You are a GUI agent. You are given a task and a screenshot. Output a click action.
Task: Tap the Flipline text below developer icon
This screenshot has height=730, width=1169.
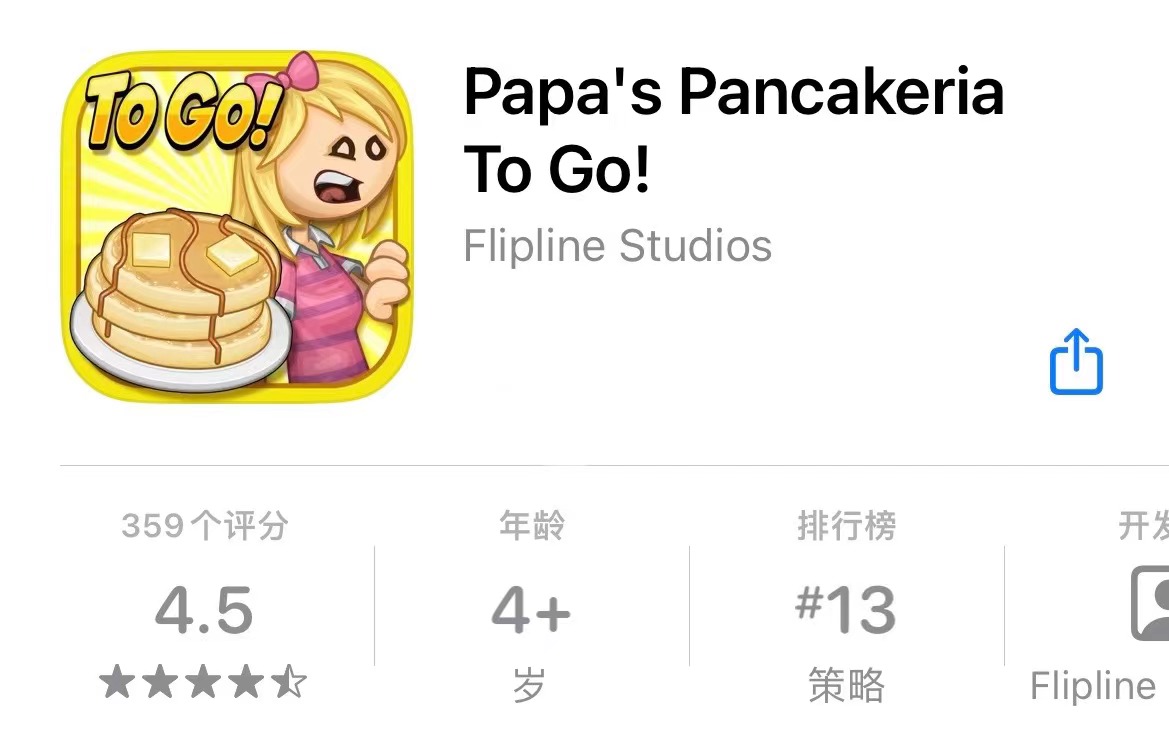coord(1093,686)
